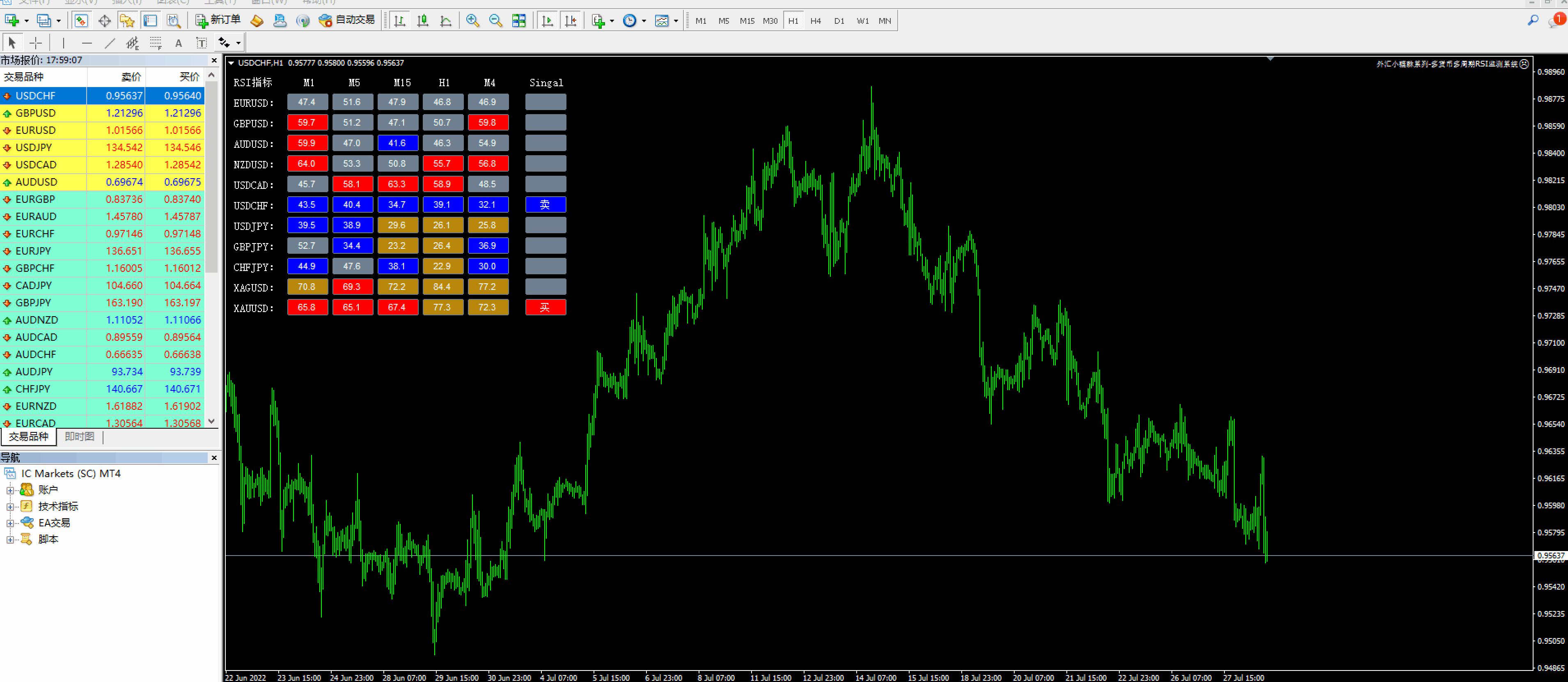Expand the 技术指标 tree node

pos(10,507)
